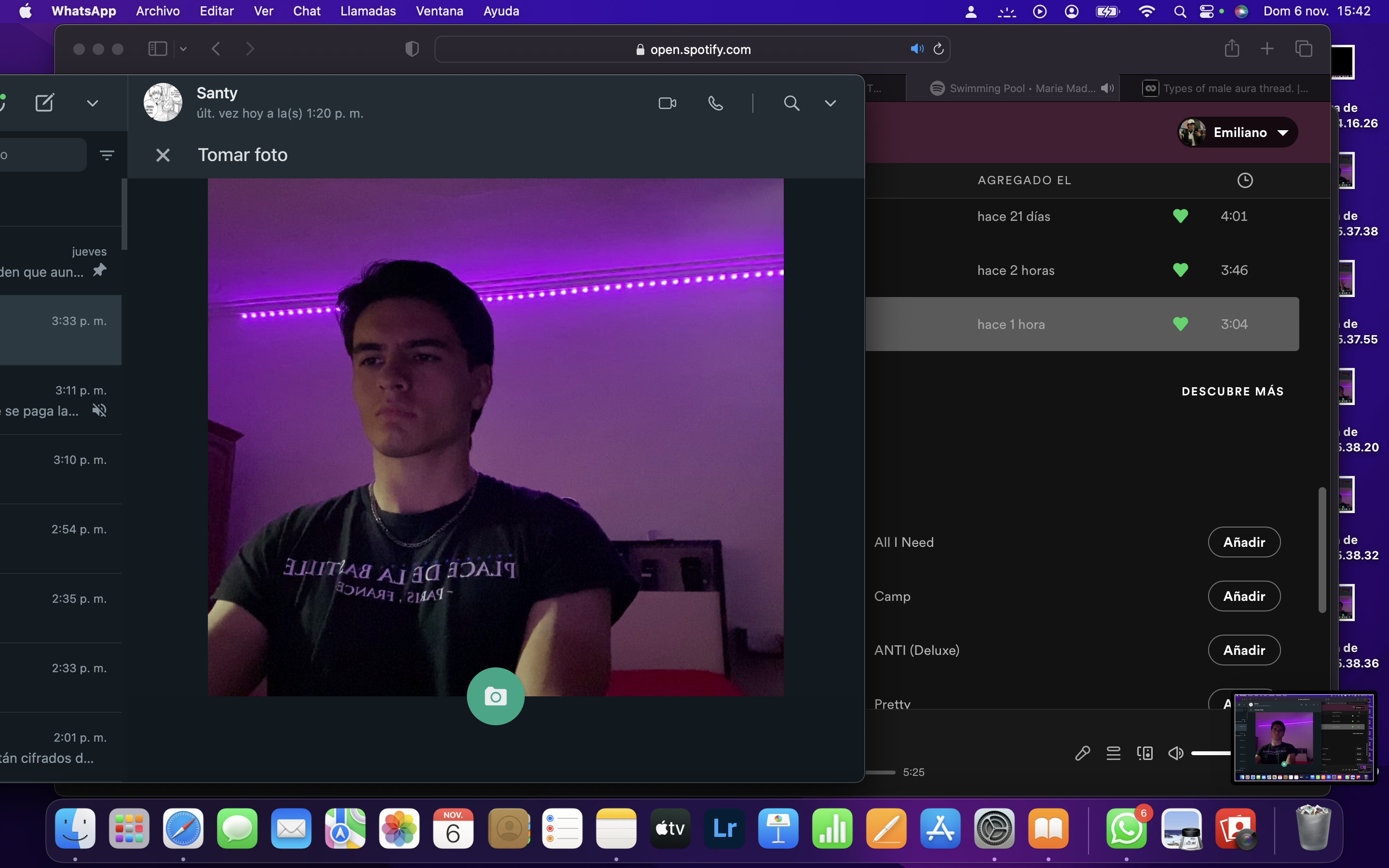Filter the chat list
The image size is (1389, 868).
tap(107, 155)
